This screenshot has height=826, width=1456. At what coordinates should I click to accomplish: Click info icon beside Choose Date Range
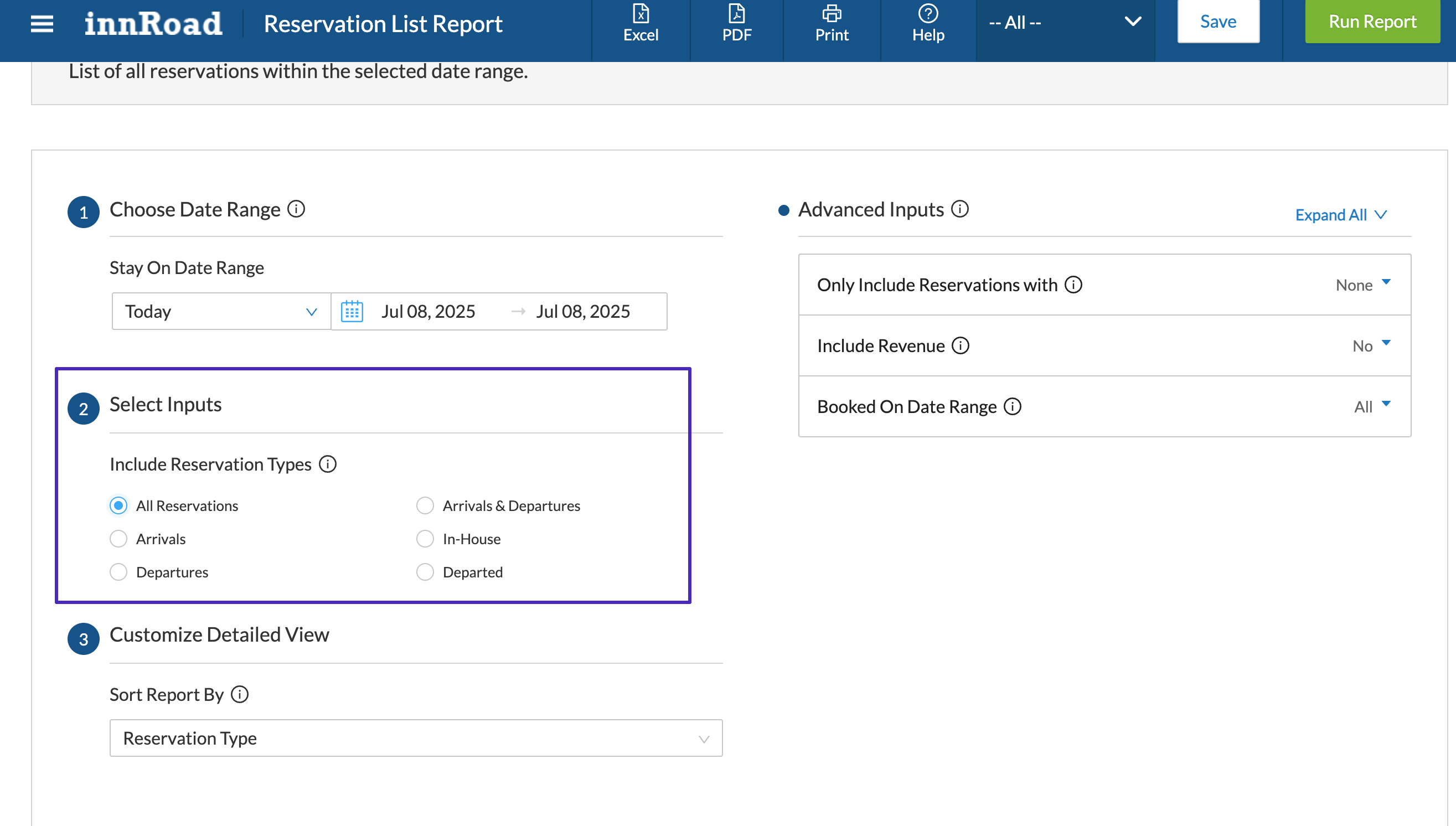[296, 209]
